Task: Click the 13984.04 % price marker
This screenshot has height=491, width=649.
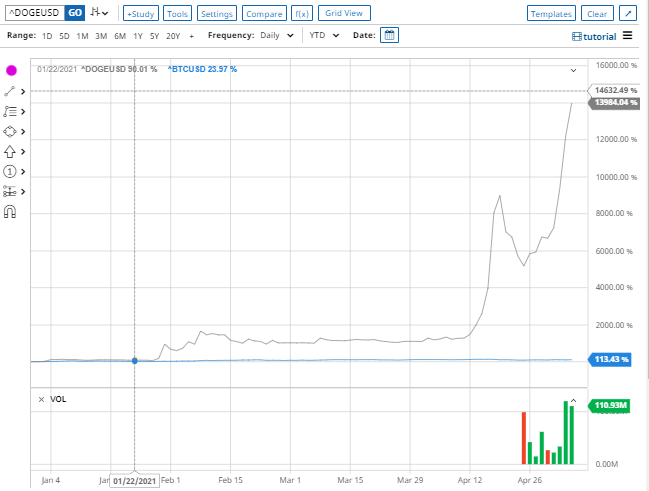Action: 613,102
